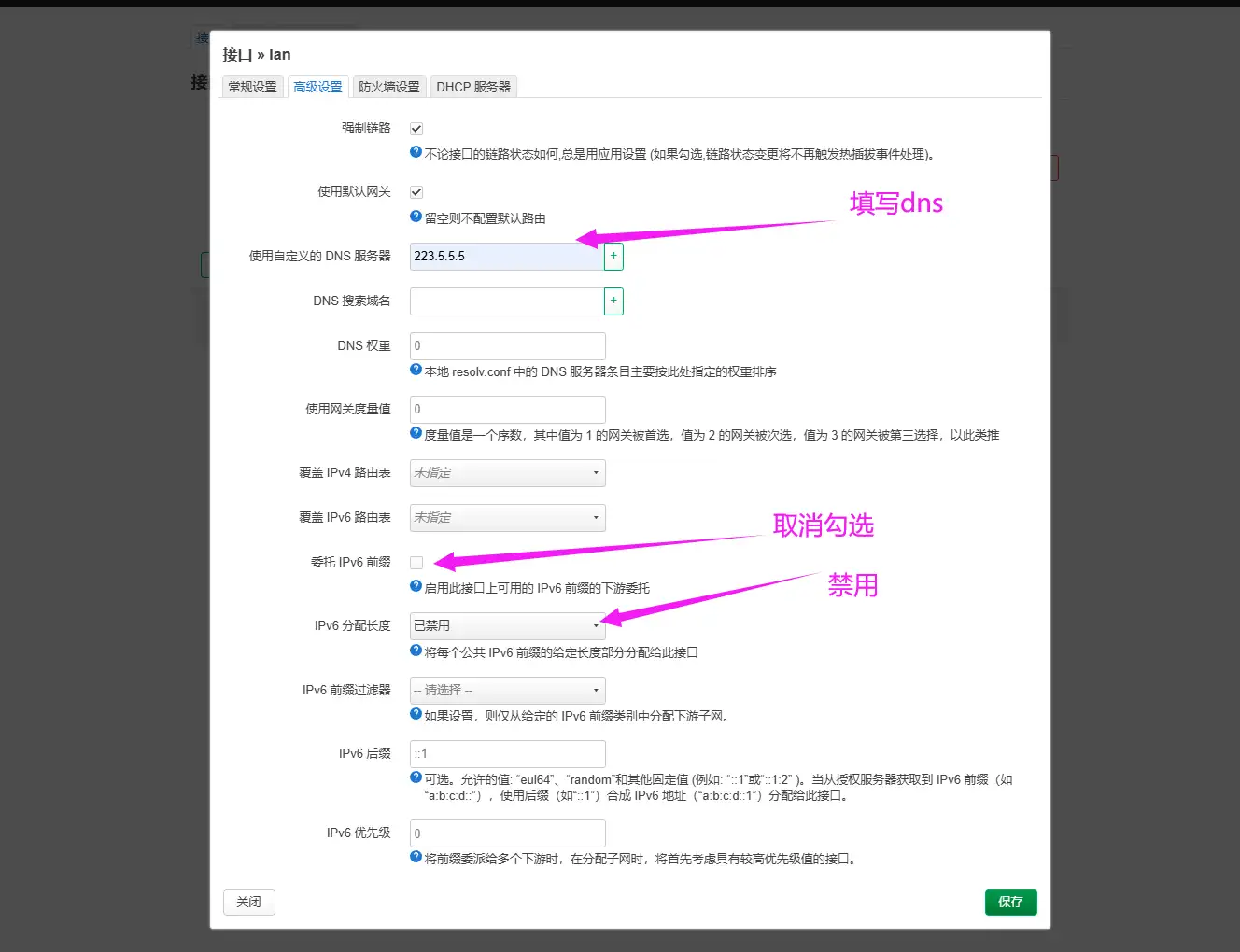Switch to the 常规设置 tab

click(x=252, y=86)
